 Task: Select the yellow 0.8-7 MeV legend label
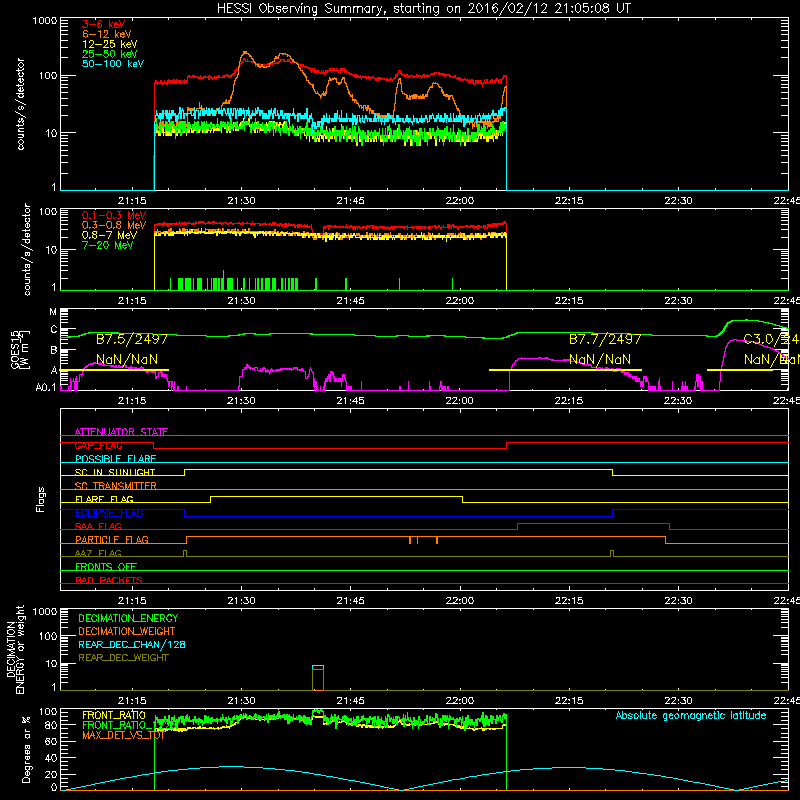pos(110,235)
